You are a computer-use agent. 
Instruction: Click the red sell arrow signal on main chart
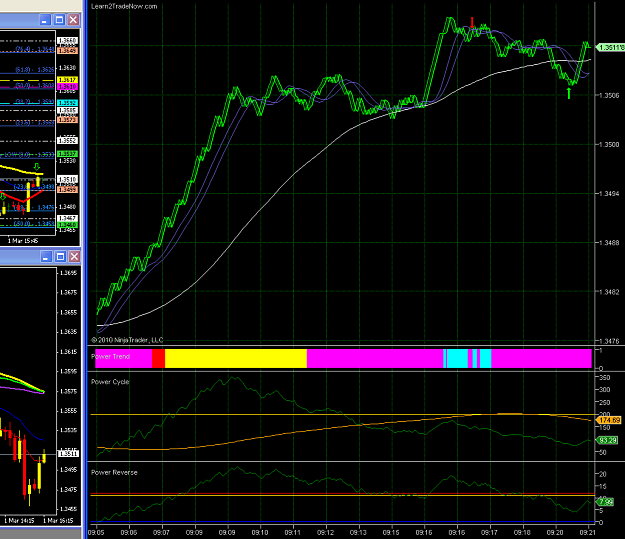coord(472,22)
